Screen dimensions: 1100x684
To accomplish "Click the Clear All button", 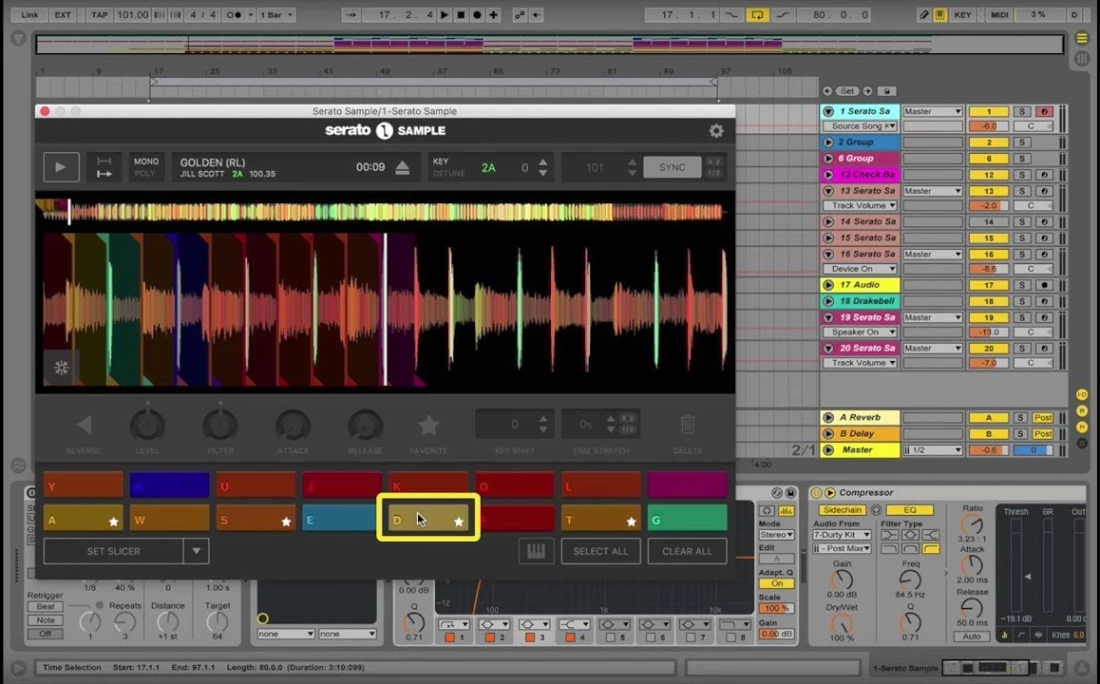I will coord(687,551).
